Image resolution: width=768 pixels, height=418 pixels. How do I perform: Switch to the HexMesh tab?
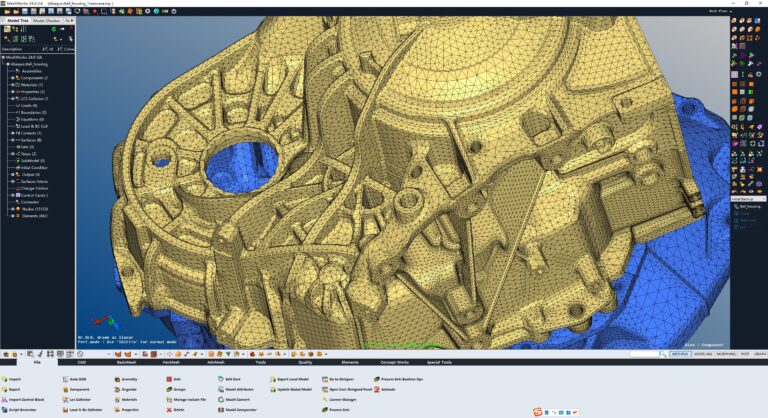click(x=171, y=363)
